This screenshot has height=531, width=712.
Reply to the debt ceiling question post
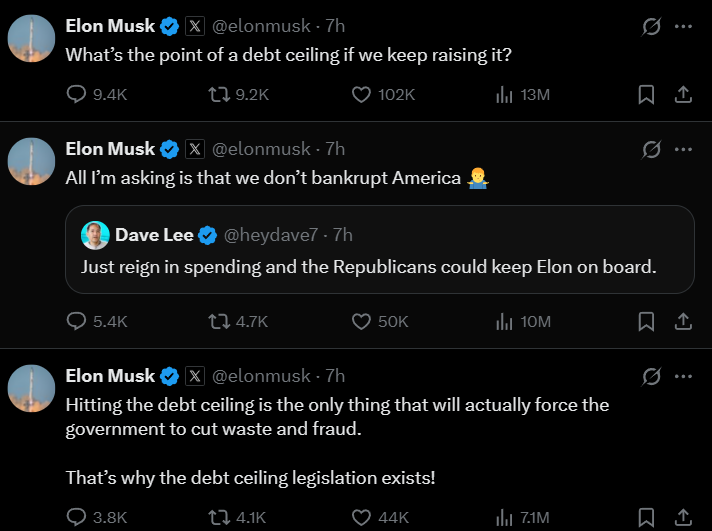[78, 94]
